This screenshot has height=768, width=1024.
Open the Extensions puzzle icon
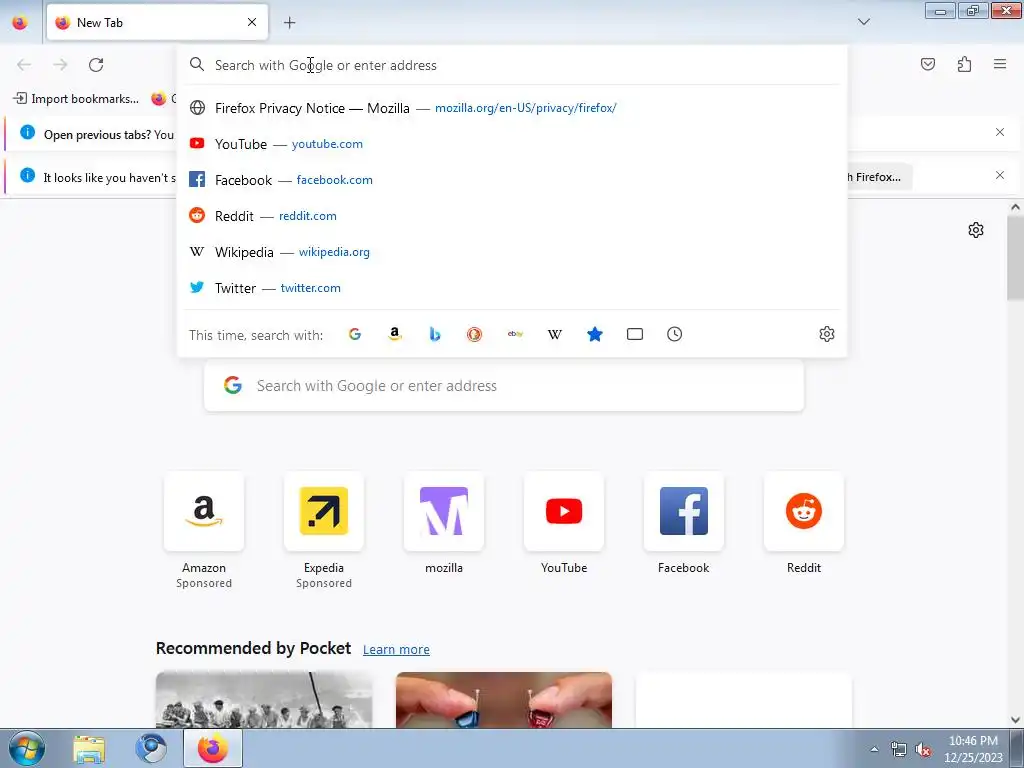tap(964, 64)
